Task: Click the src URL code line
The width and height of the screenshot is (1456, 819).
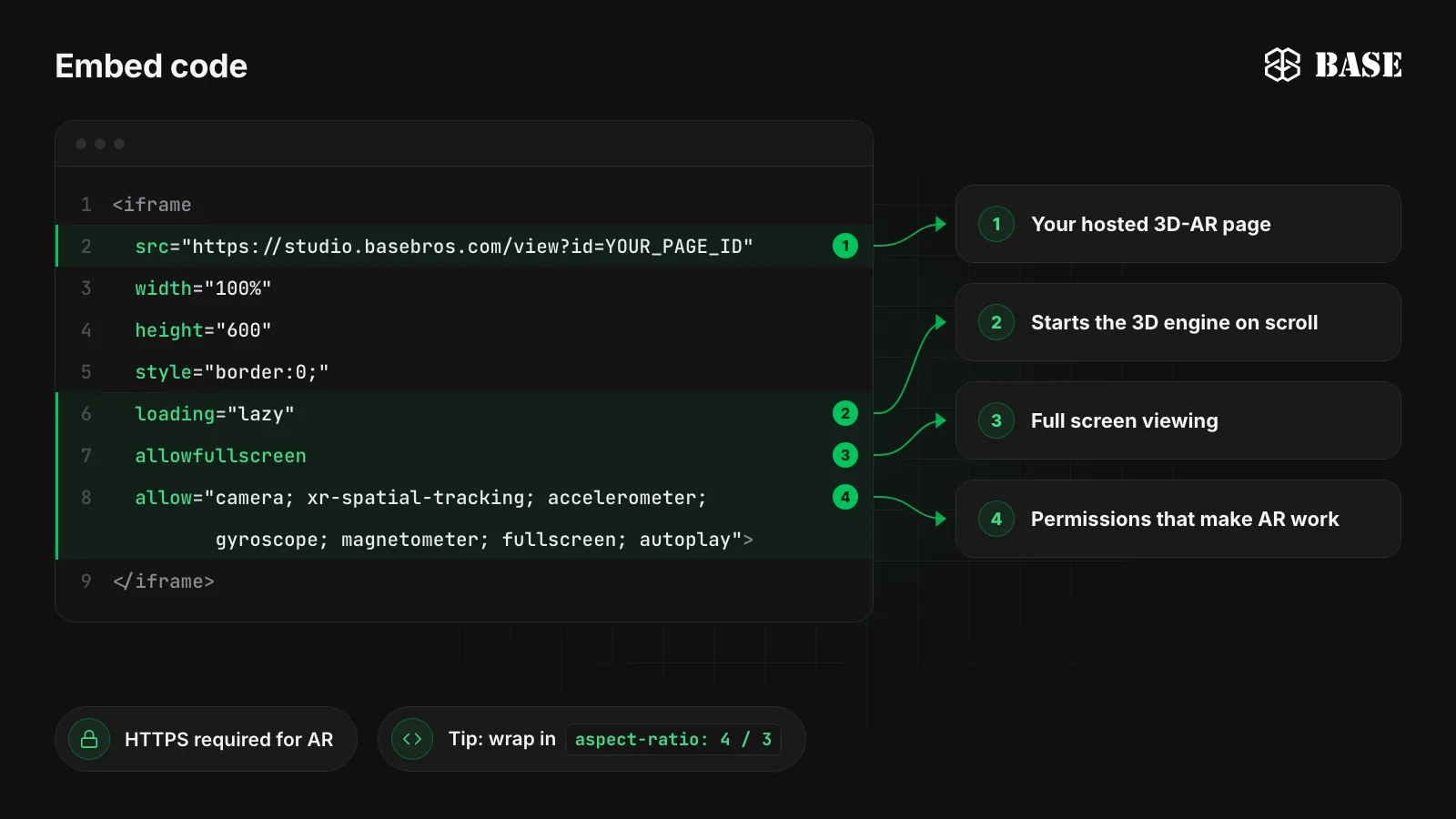Action: (x=464, y=246)
